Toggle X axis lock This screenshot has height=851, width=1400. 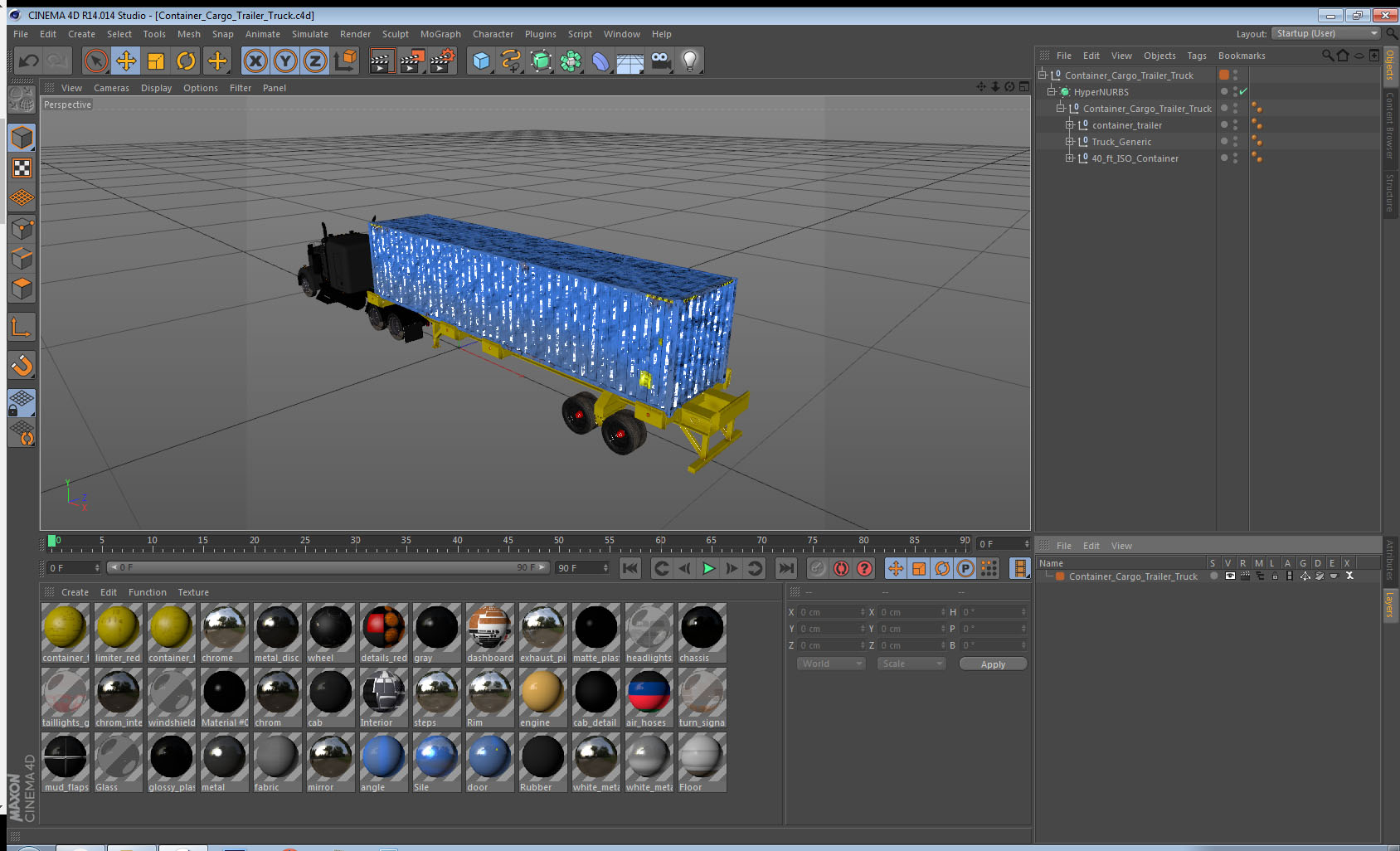tap(255, 61)
